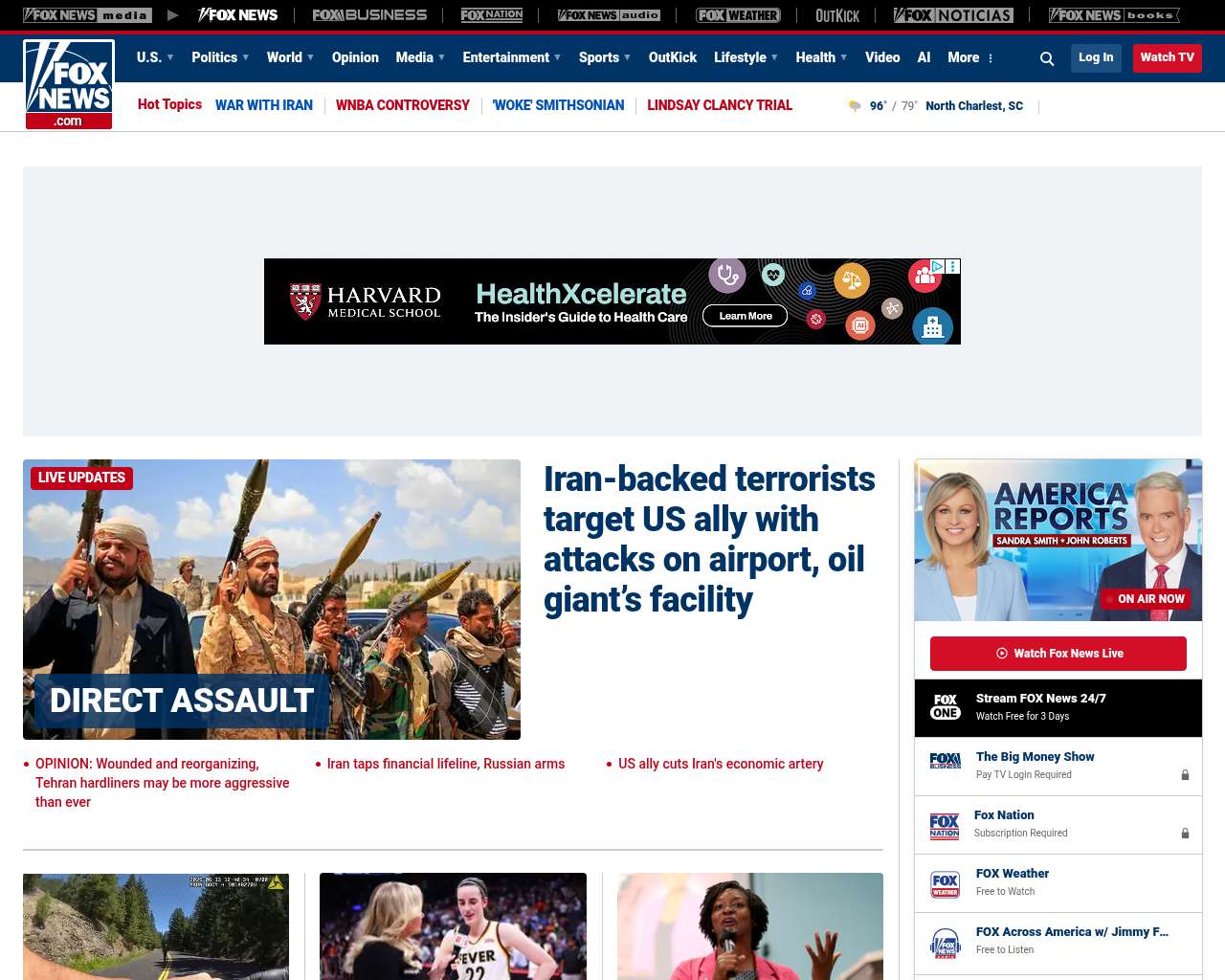Open Fox Nation sidebar link

tap(1004, 815)
